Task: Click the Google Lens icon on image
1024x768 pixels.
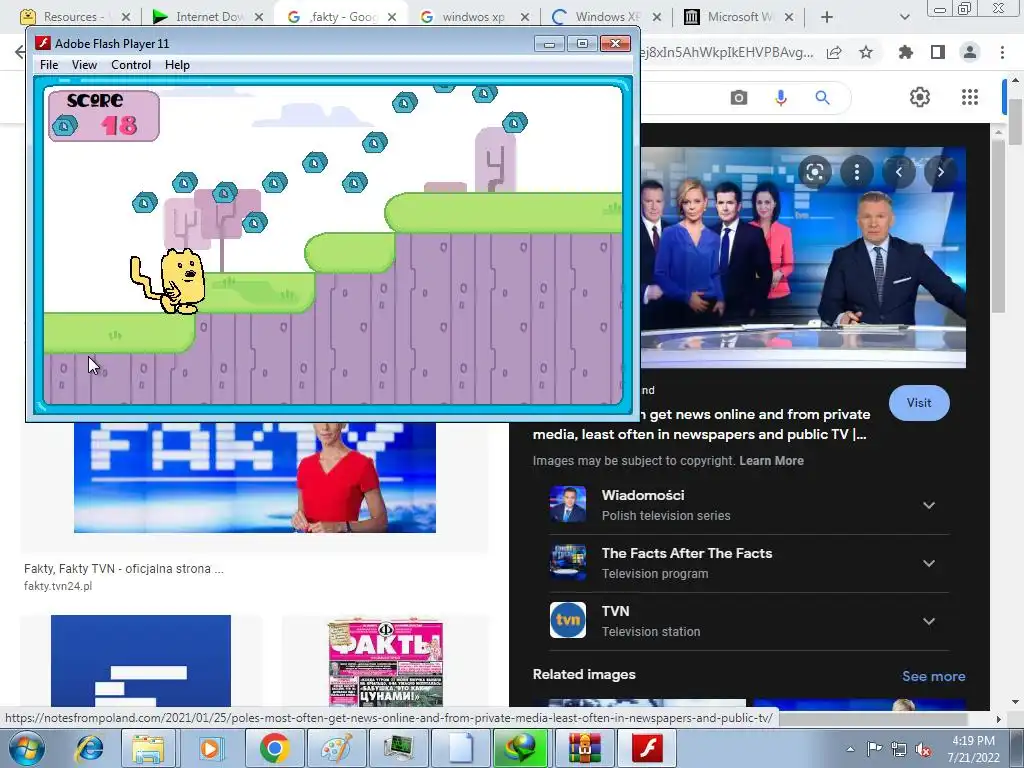Action: tap(814, 172)
